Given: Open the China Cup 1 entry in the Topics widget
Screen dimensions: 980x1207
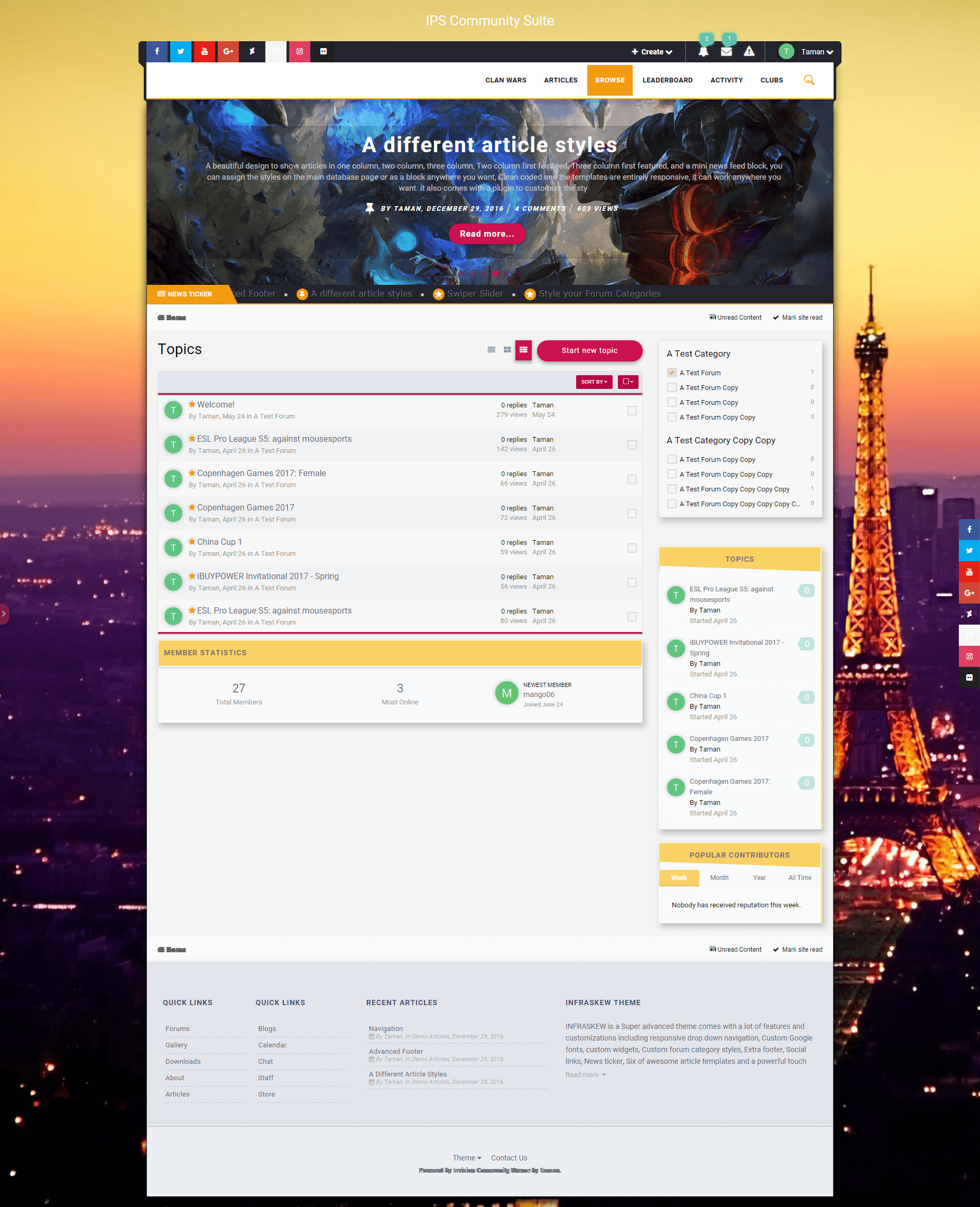Looking at the screenshot, I should [x=708, y=696].
